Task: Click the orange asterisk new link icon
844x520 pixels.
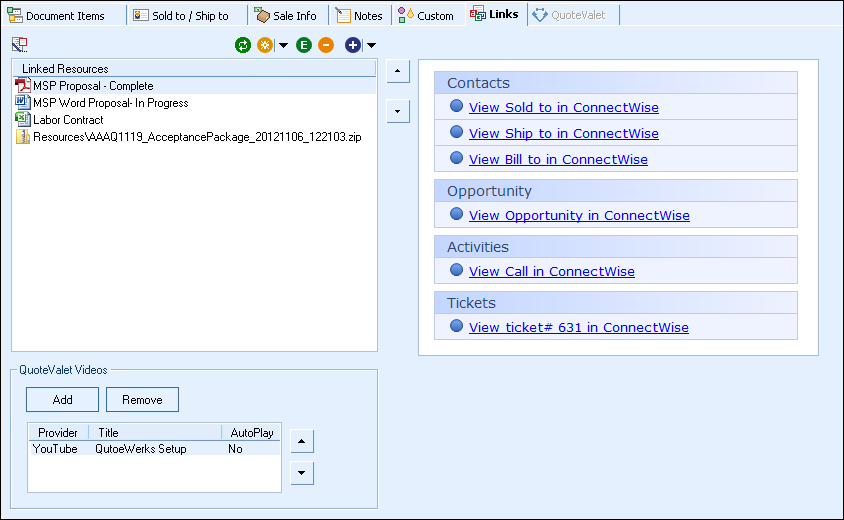Action: click(x=265, y=45)
